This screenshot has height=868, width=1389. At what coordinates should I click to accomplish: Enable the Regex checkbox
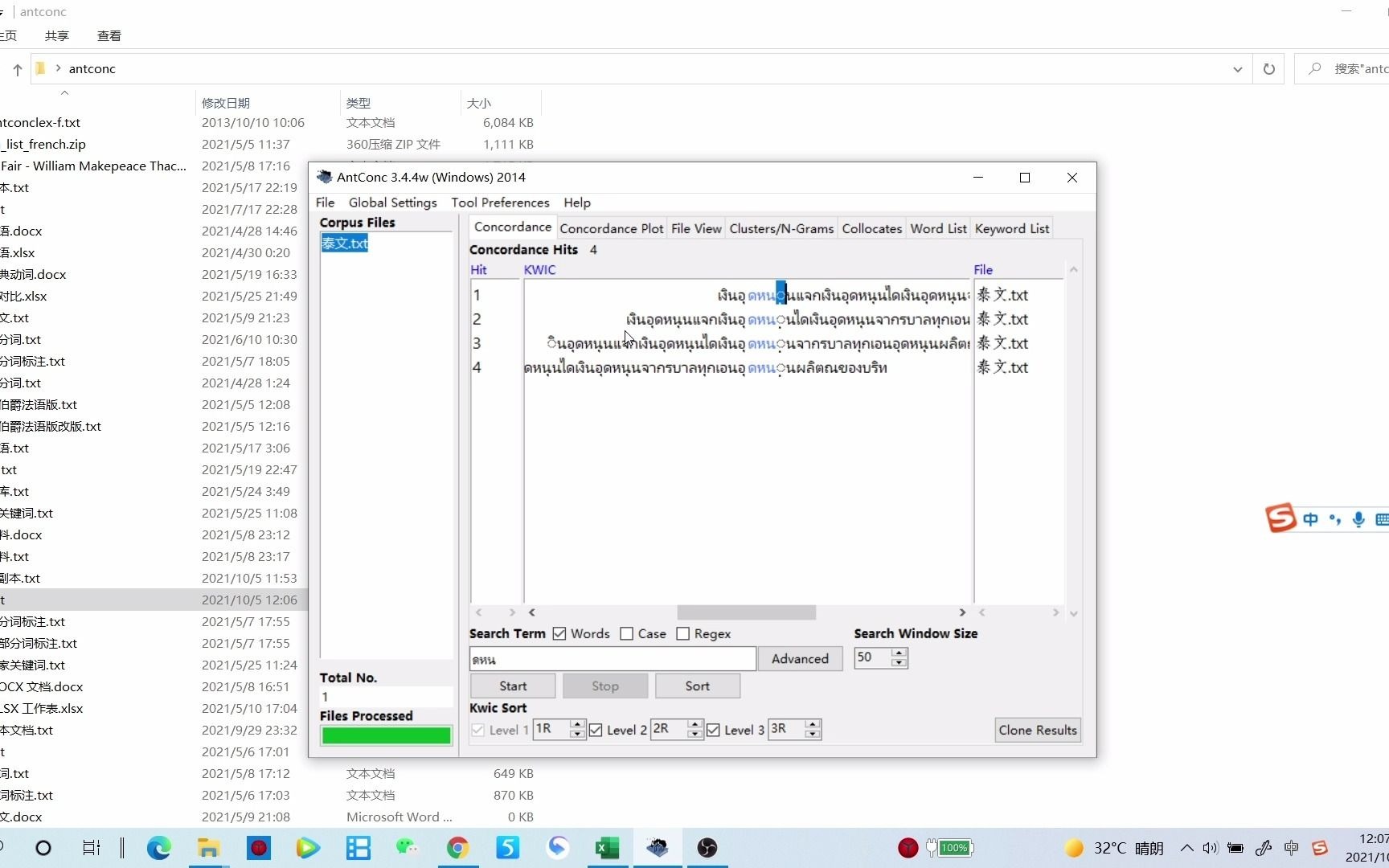683,634
